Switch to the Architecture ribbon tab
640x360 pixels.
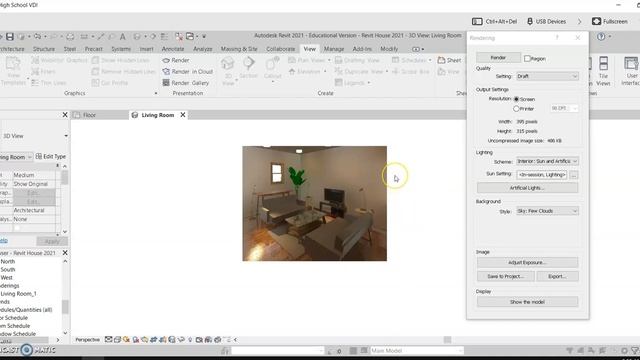pos(12,49)
